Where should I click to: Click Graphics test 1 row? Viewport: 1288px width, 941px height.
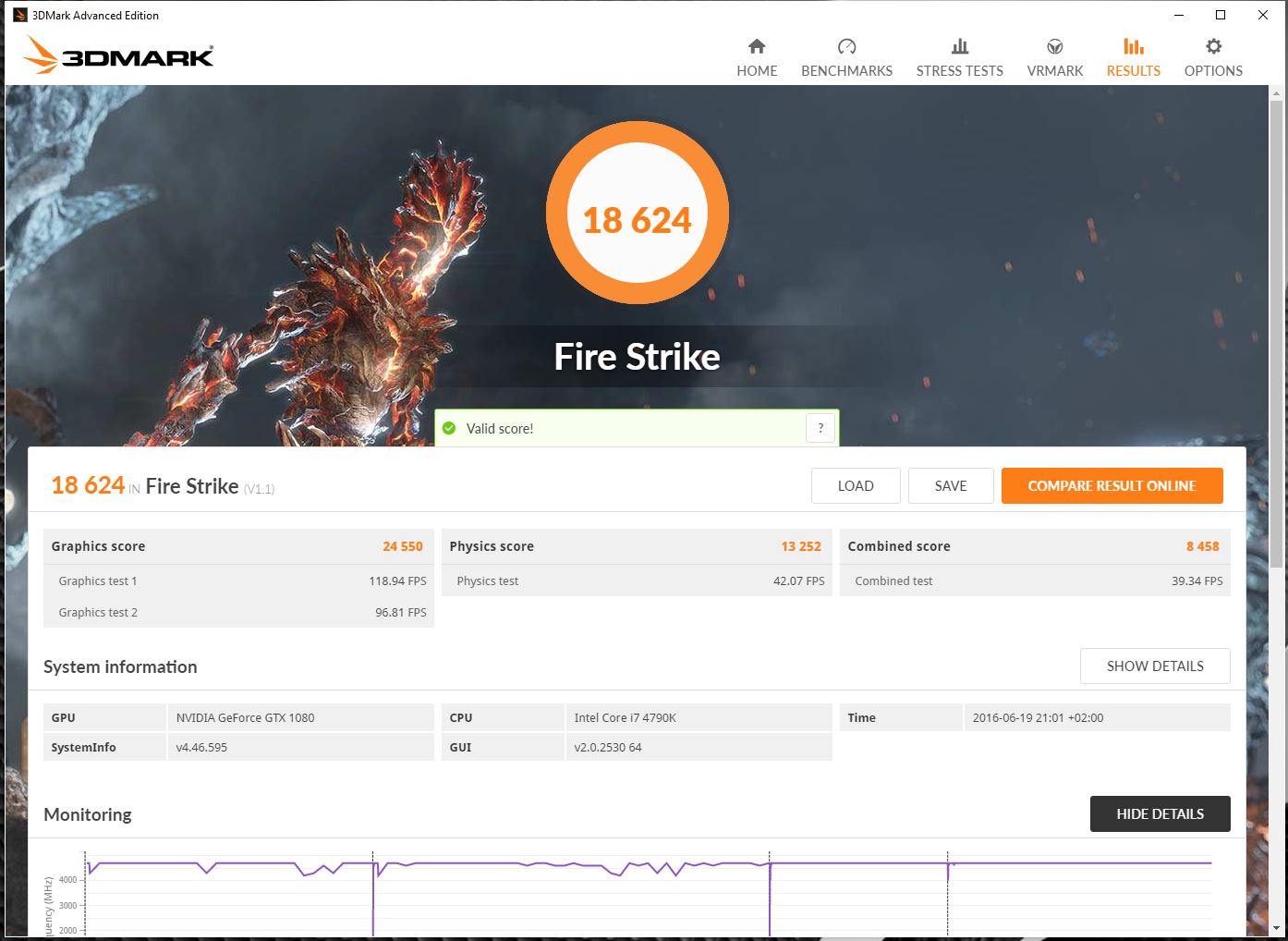click(x=238, y=580)
